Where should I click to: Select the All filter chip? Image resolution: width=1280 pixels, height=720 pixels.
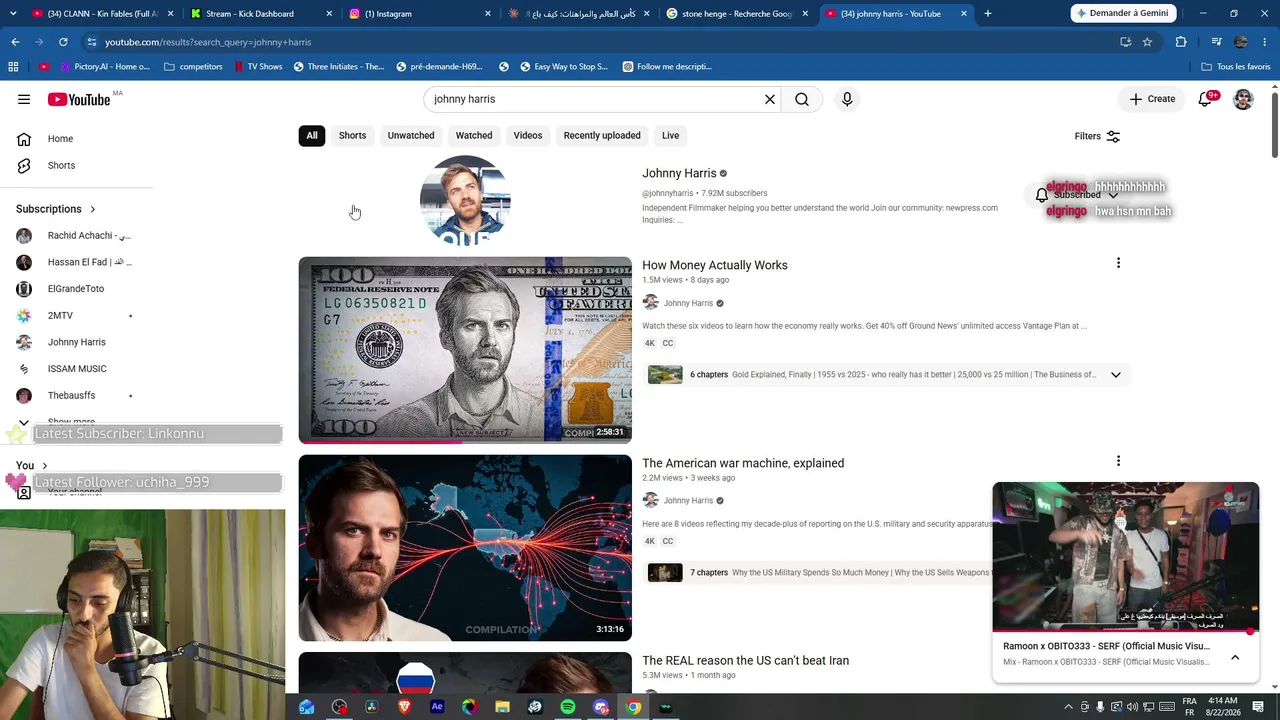[x=312, y=136]
